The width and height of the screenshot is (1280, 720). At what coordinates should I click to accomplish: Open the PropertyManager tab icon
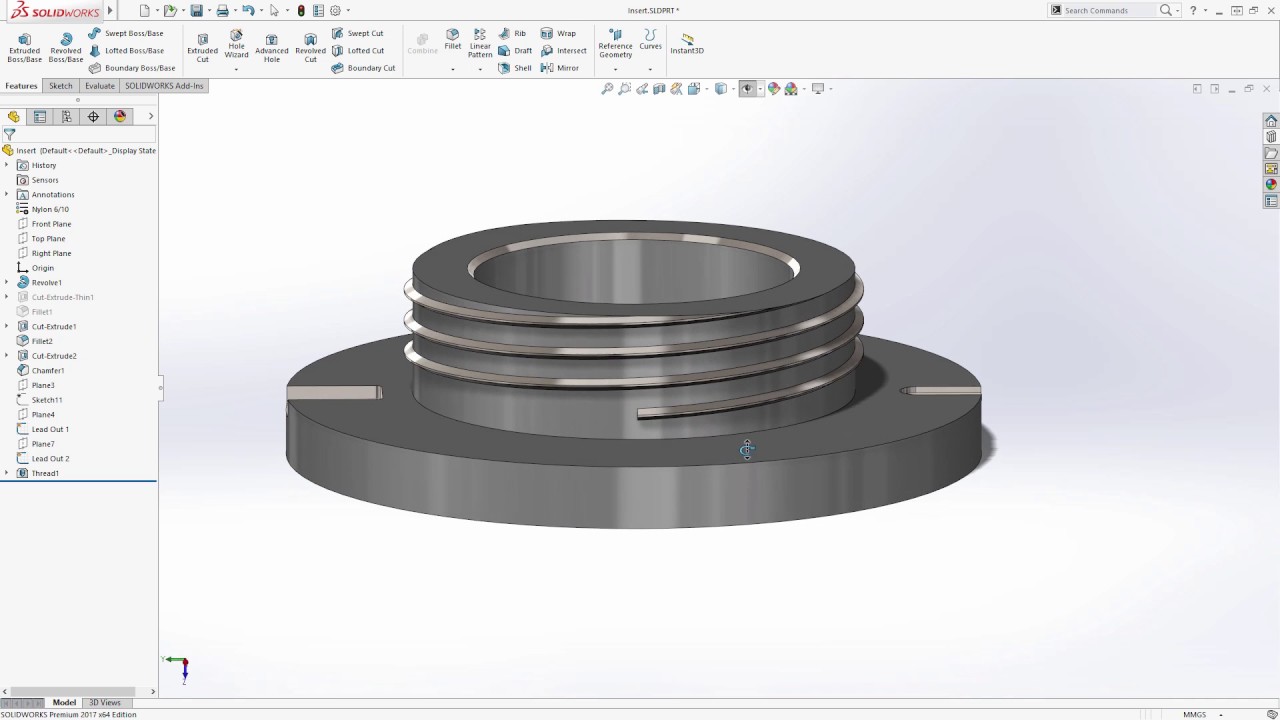click(40, 117)
